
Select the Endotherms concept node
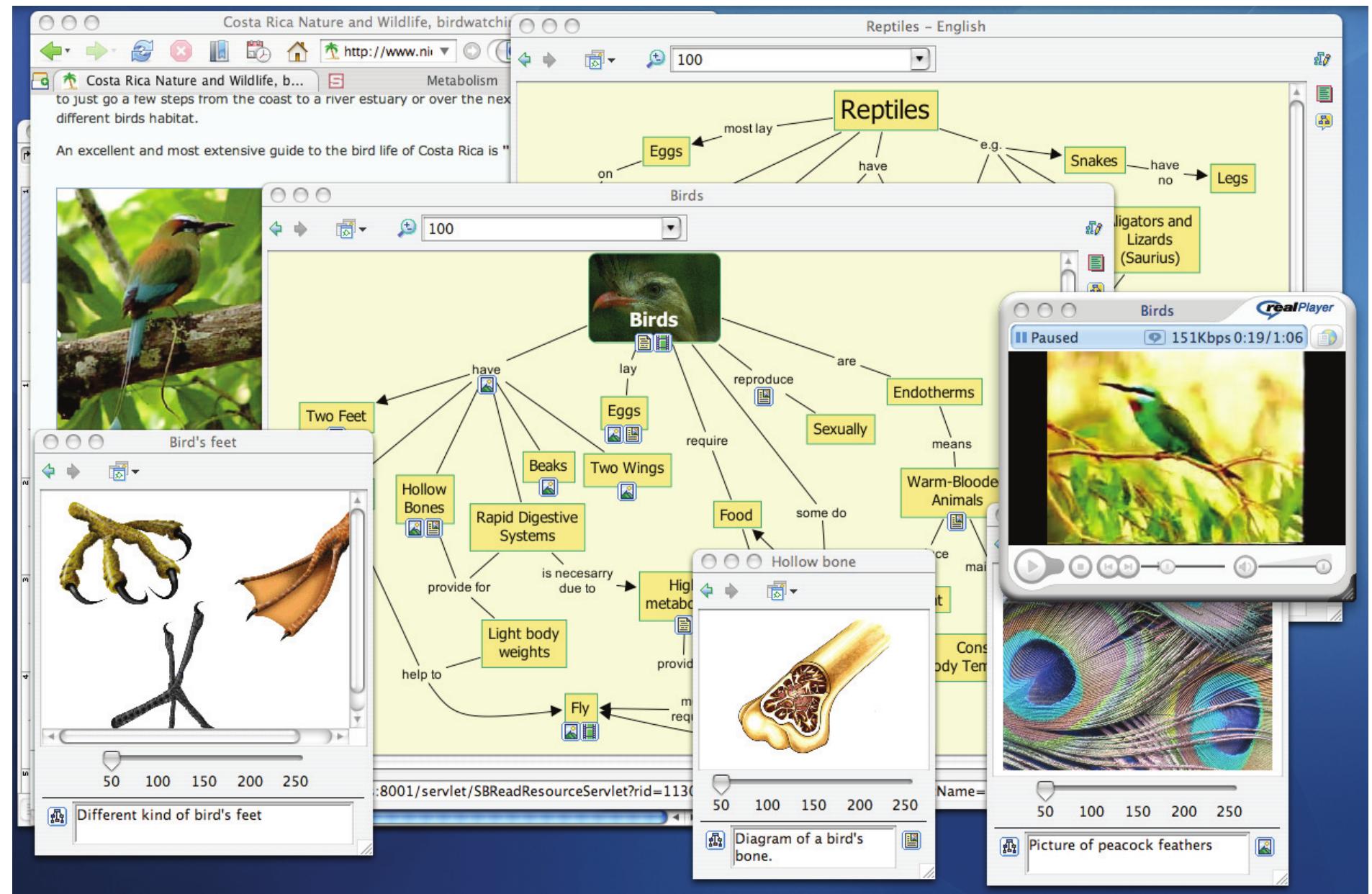coord(933,392)
